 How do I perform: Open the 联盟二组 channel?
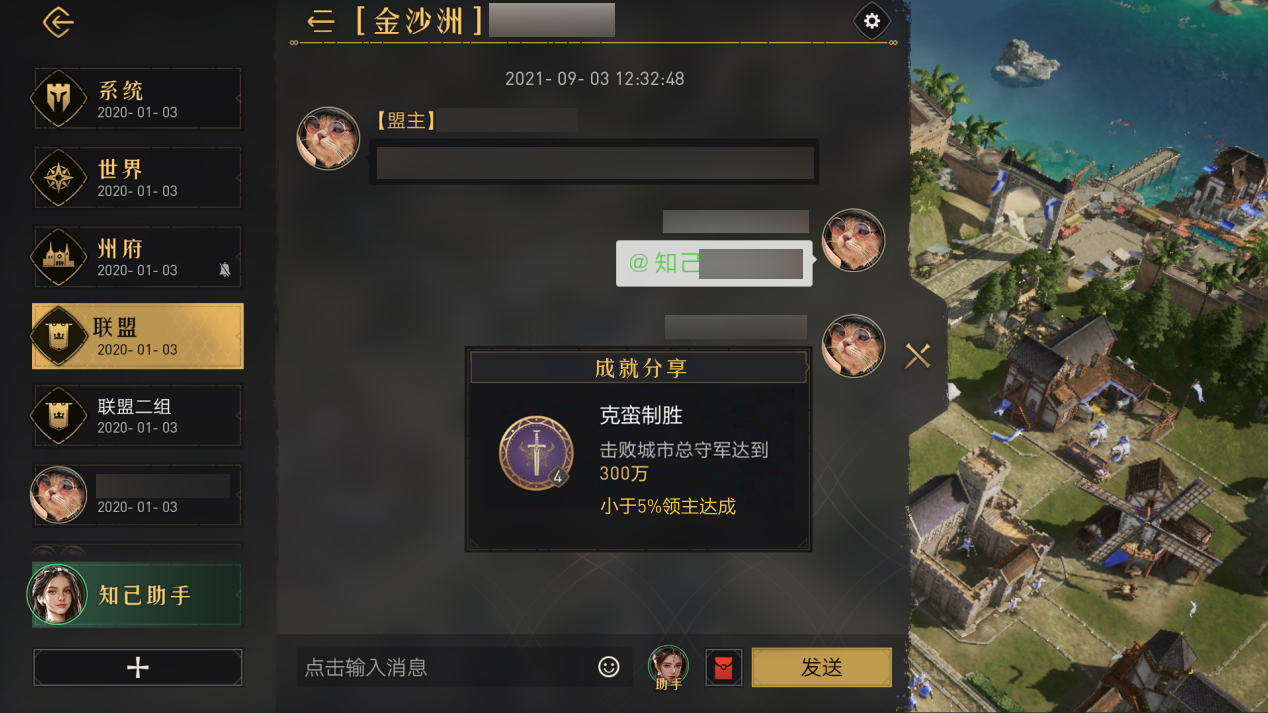(138, 415)
